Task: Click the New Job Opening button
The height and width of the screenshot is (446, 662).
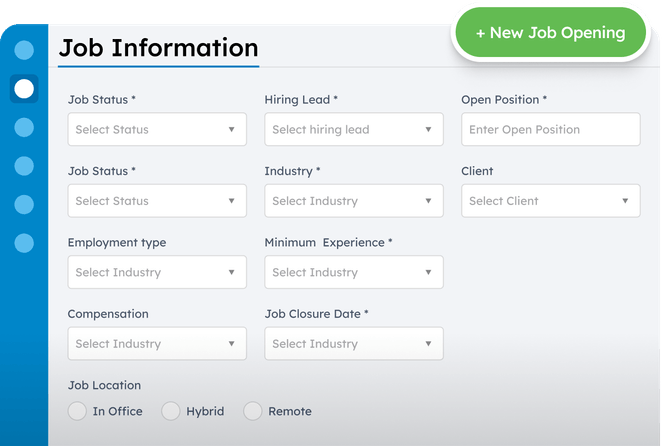Action: [x=550, y=33]
